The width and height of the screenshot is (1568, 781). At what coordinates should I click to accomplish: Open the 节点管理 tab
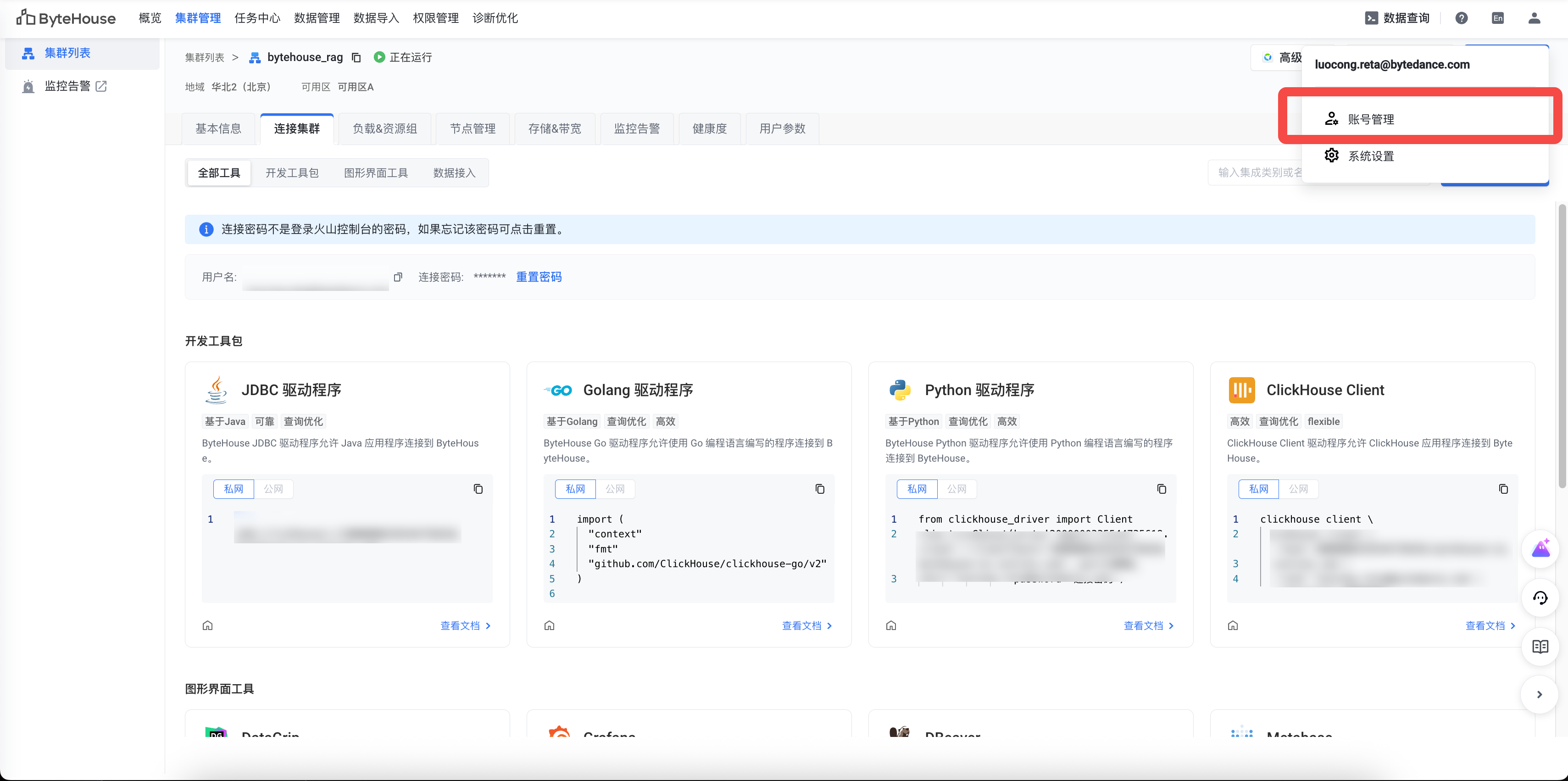tap(473, 128)
